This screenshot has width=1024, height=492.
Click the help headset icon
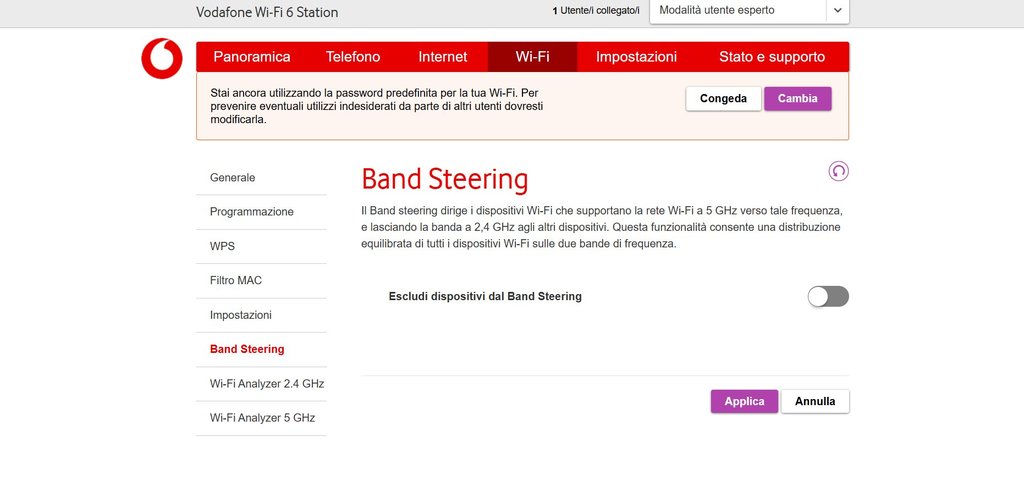coord(839,171)
